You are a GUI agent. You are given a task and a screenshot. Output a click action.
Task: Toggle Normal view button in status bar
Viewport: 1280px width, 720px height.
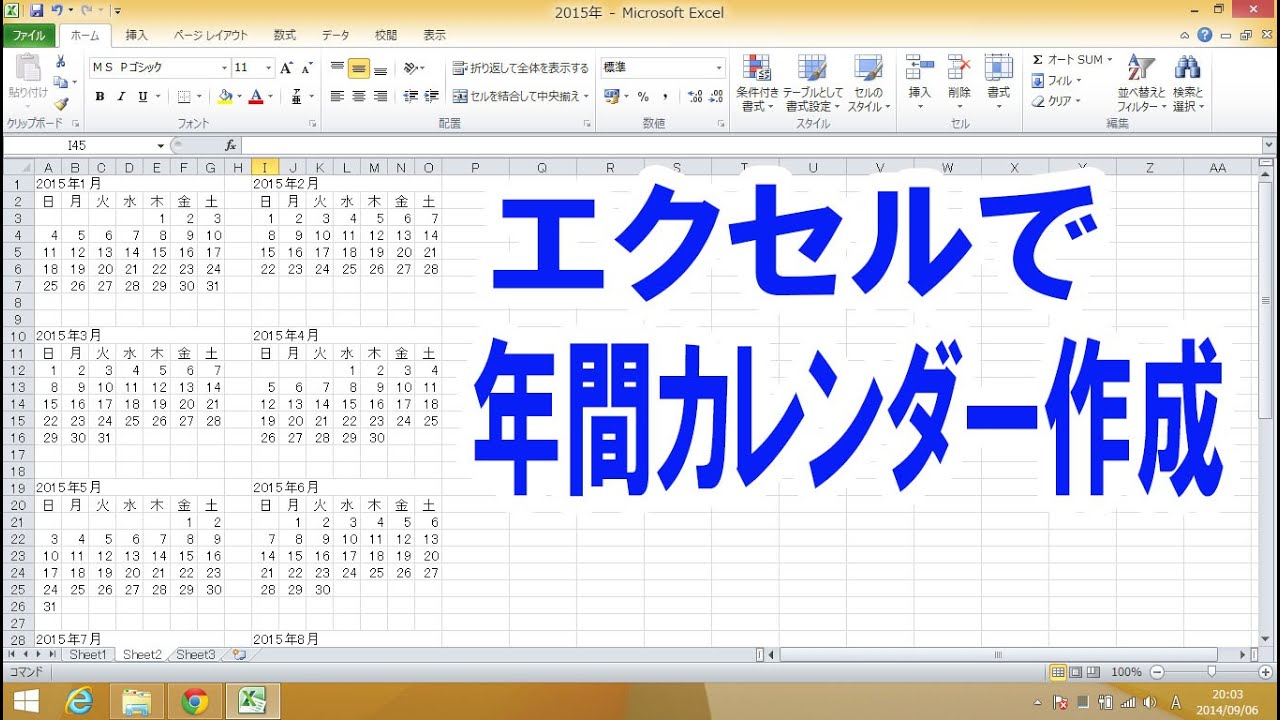(1058, 672)
